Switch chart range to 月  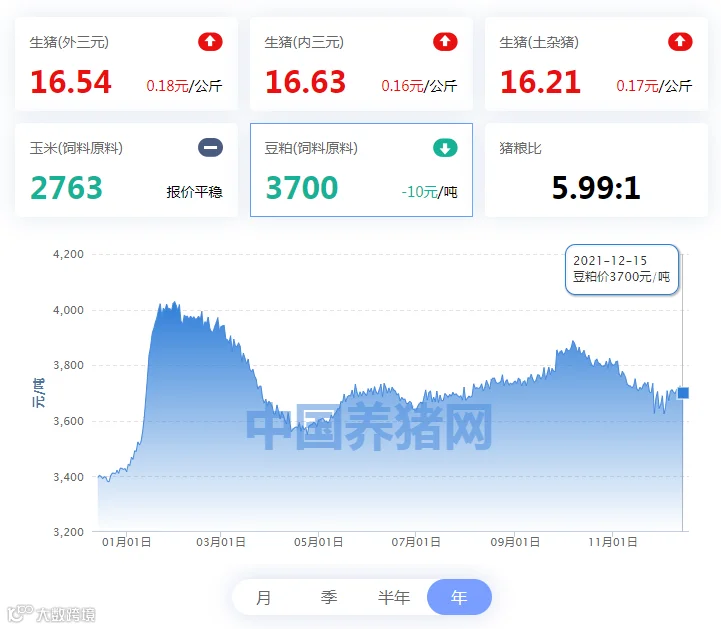pos(263,597)
